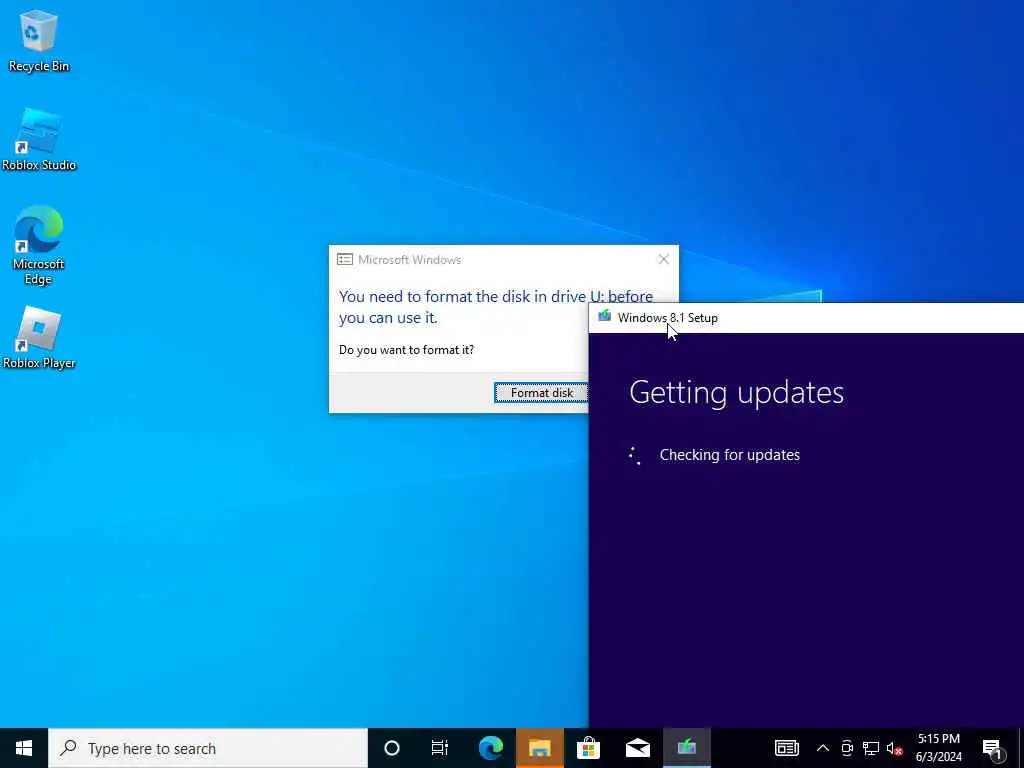Open the clock showing 5:15 PM
Image resolution: width=1024 pixels, height=768 pixels.
pos(938,748)
